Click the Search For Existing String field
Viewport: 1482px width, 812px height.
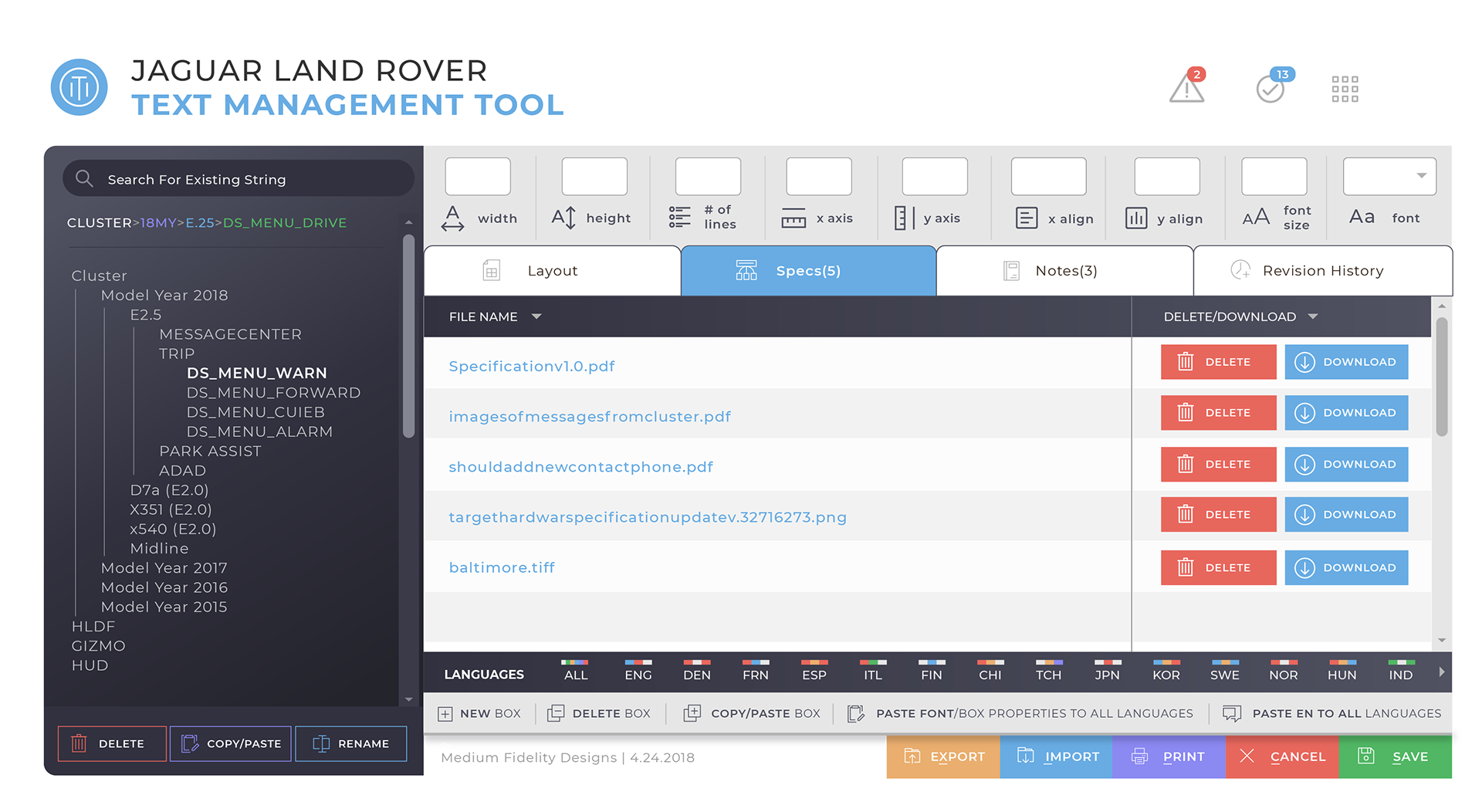point(239,178)
